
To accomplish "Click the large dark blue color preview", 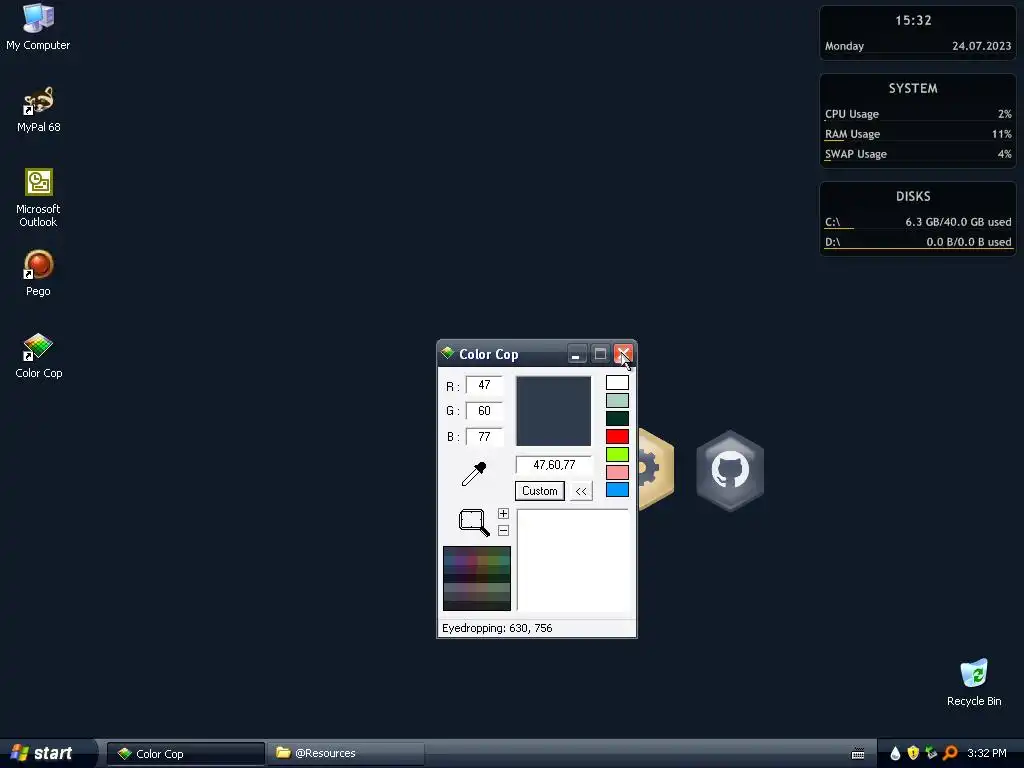I will (x=553, y=411).
